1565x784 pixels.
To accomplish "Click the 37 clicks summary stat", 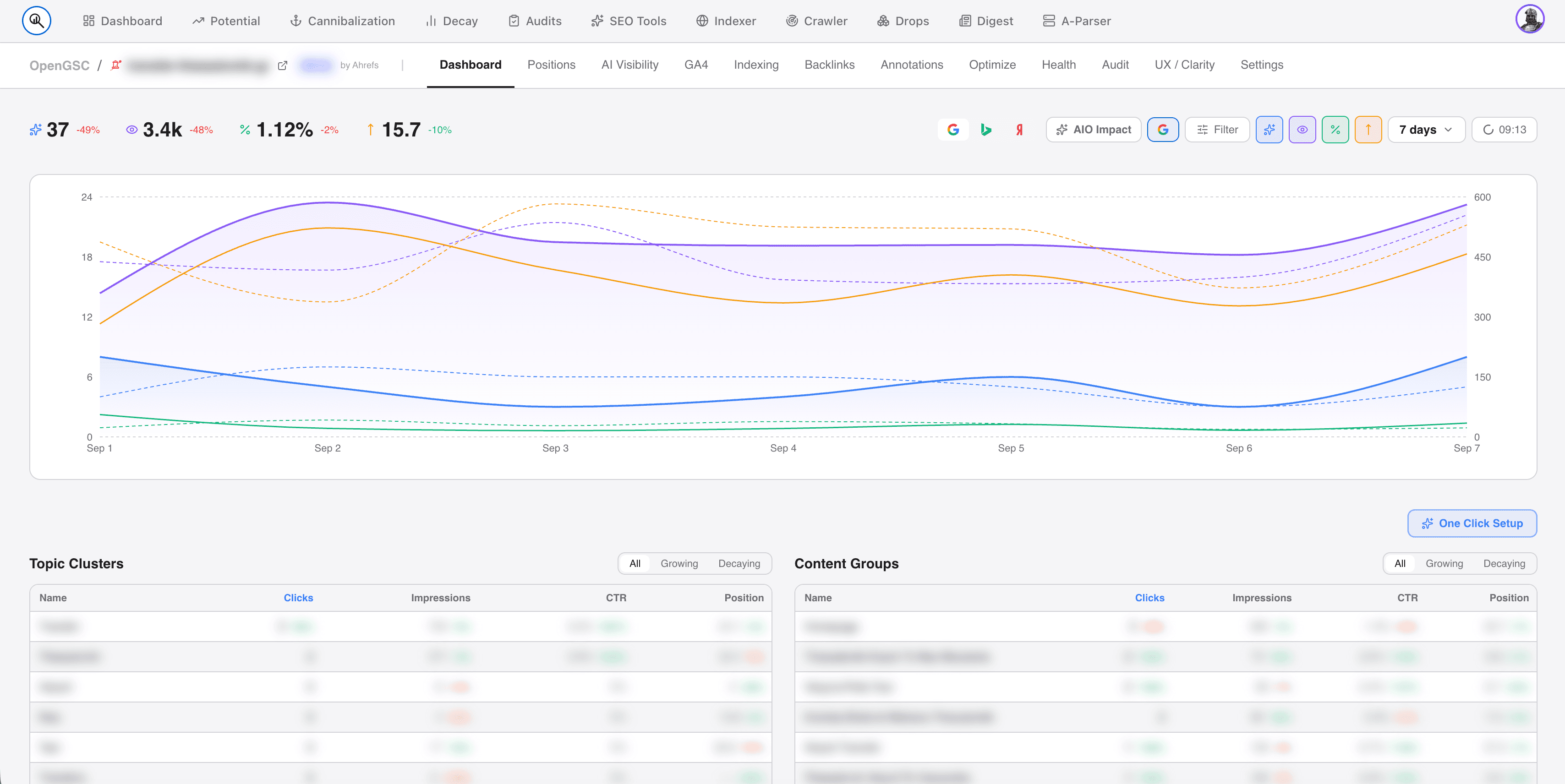I will click(65, 129).
